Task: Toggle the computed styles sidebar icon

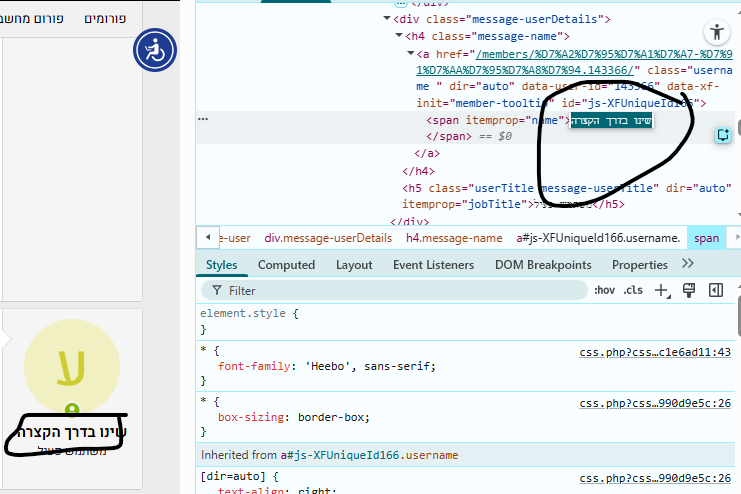Action: (716, 290)
